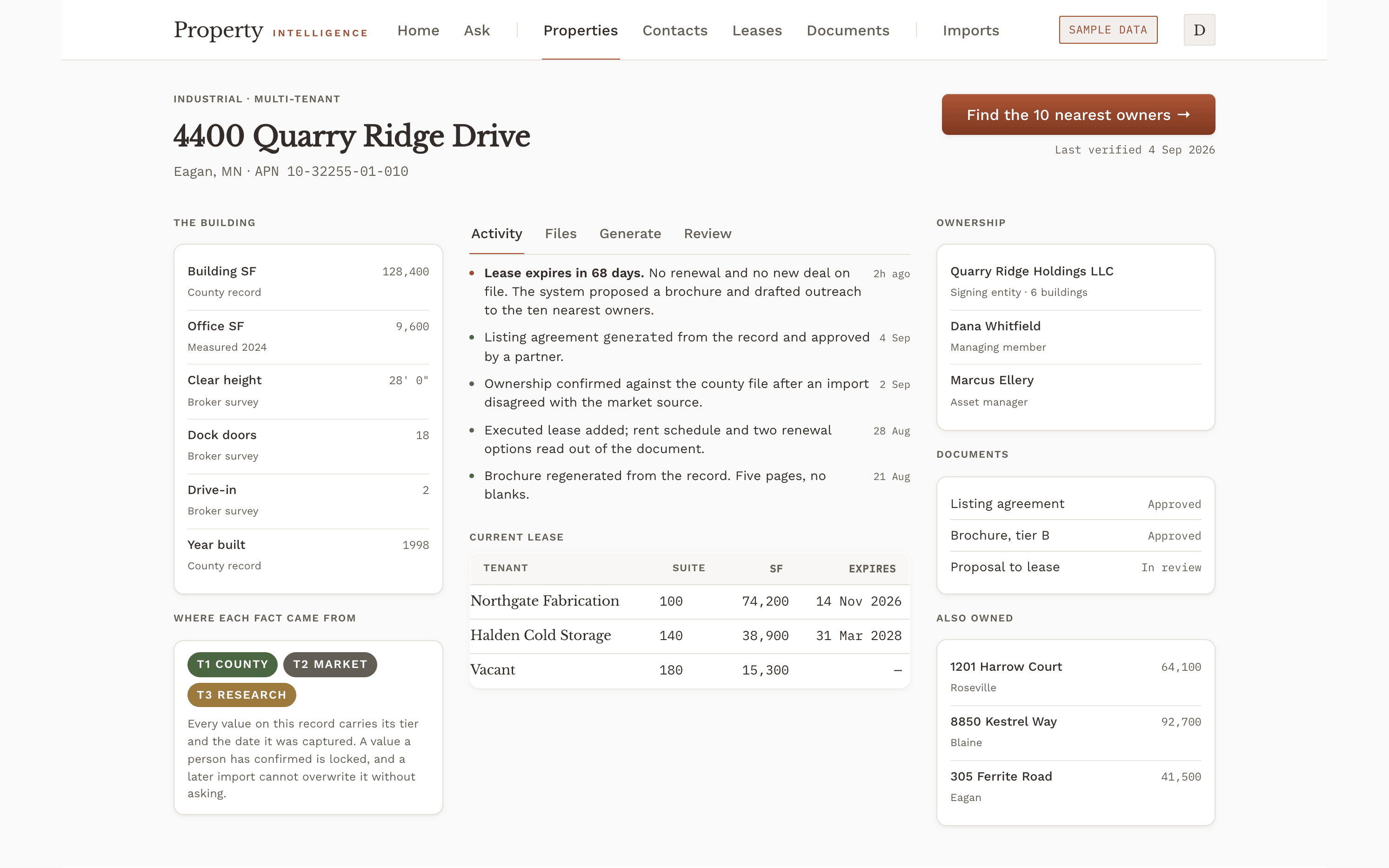Go to the Ask page
The height and width of the screenshot is (868, 1389).
click(x=476, y=30)
